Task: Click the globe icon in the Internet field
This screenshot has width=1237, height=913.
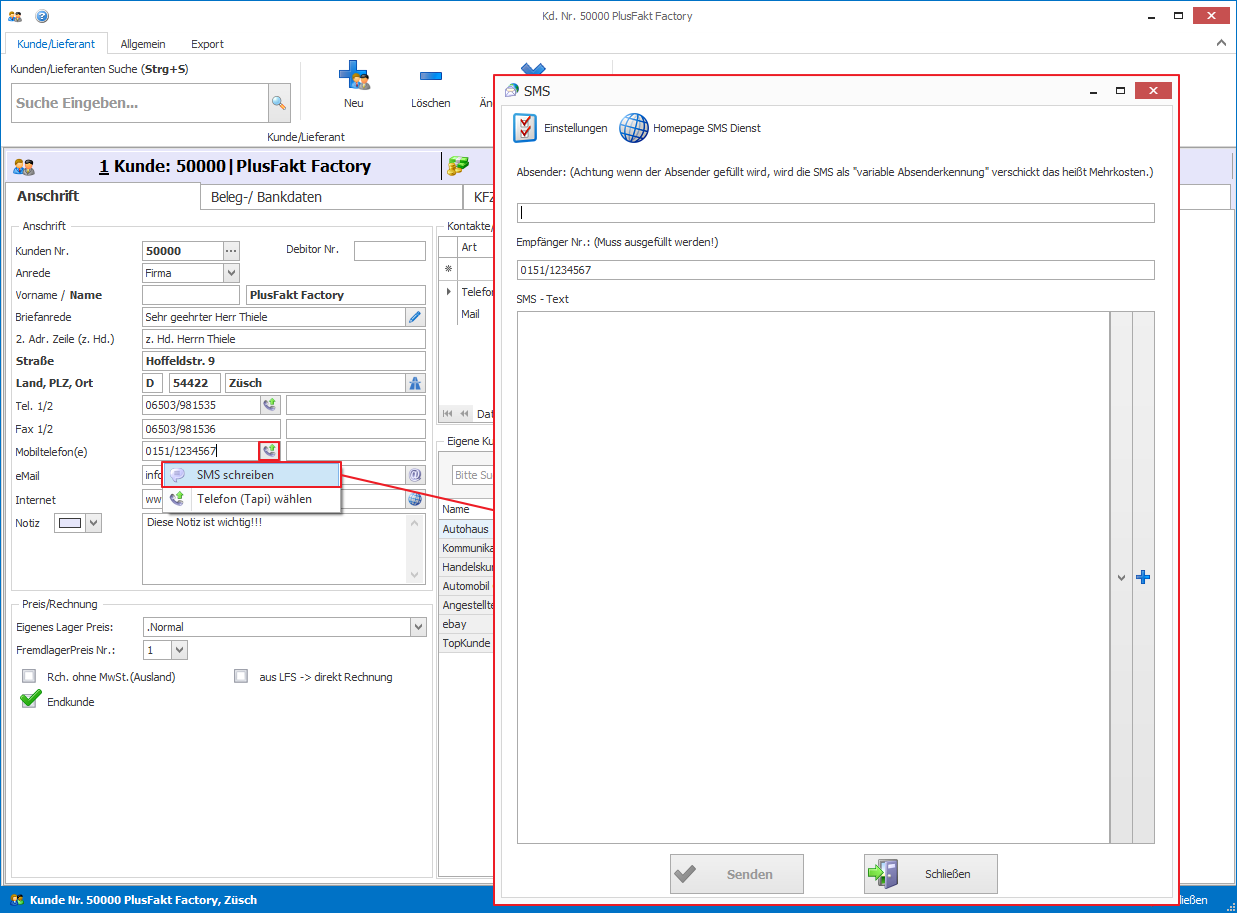Action: click(x=415, y=499)
